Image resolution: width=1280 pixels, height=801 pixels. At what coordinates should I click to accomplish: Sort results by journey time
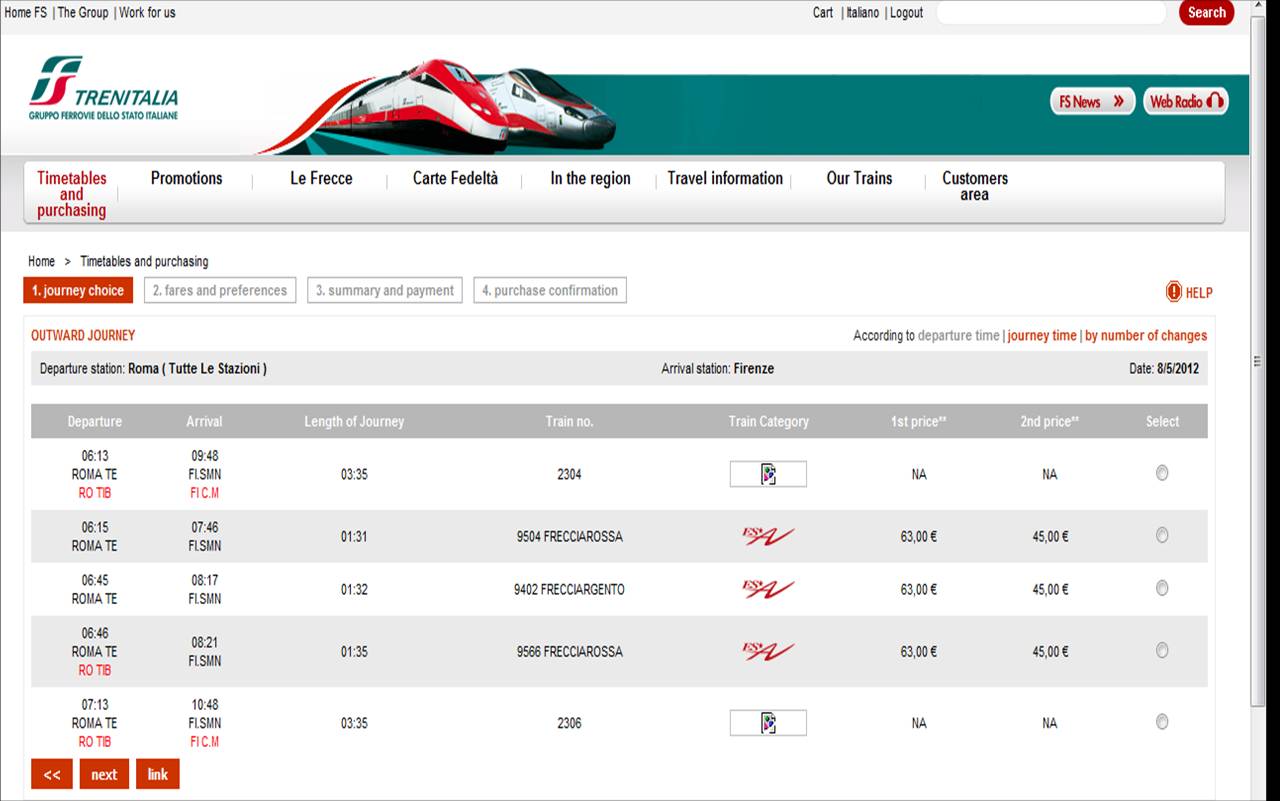(1042, 336)
